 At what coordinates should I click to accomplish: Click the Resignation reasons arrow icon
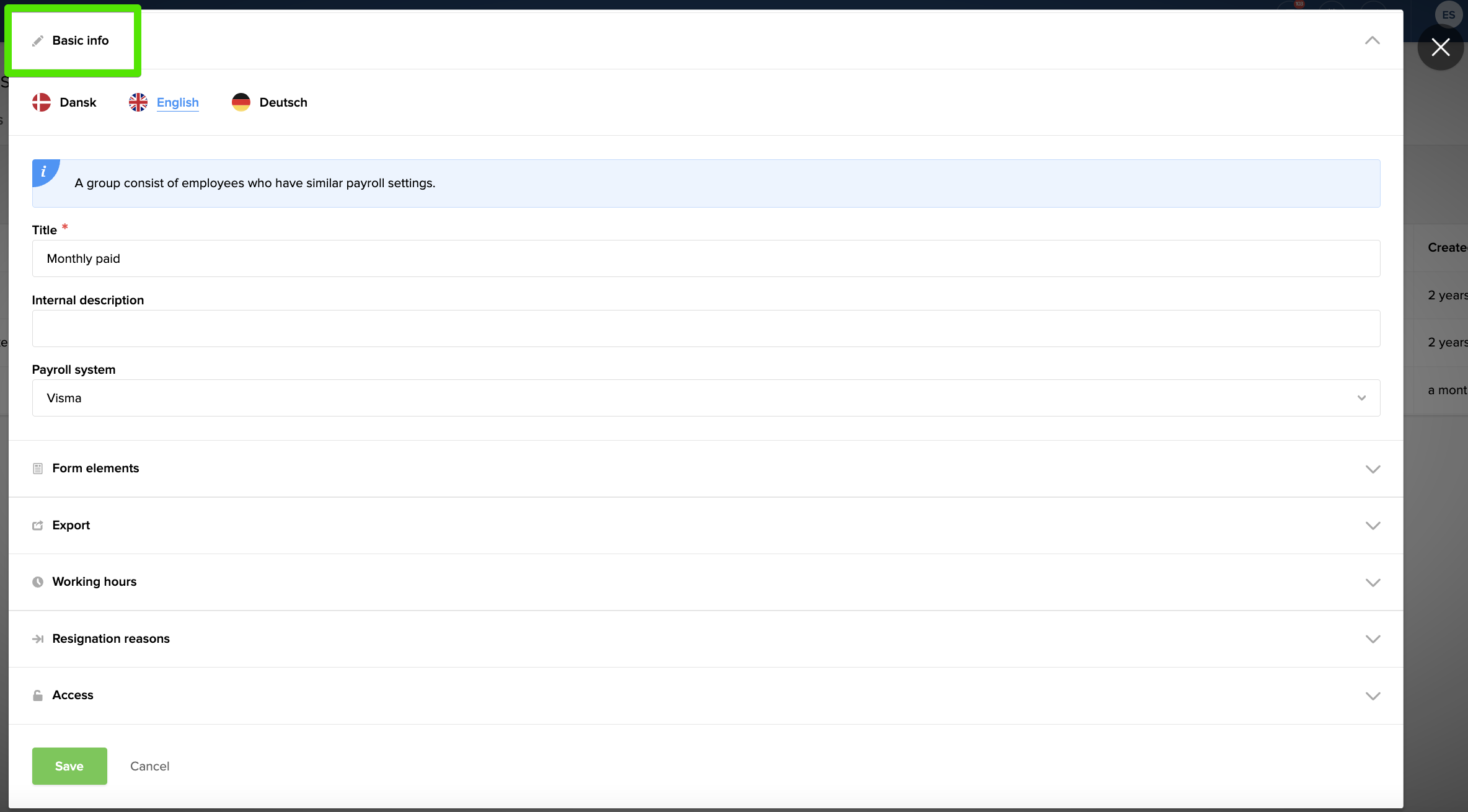point(38,639)
